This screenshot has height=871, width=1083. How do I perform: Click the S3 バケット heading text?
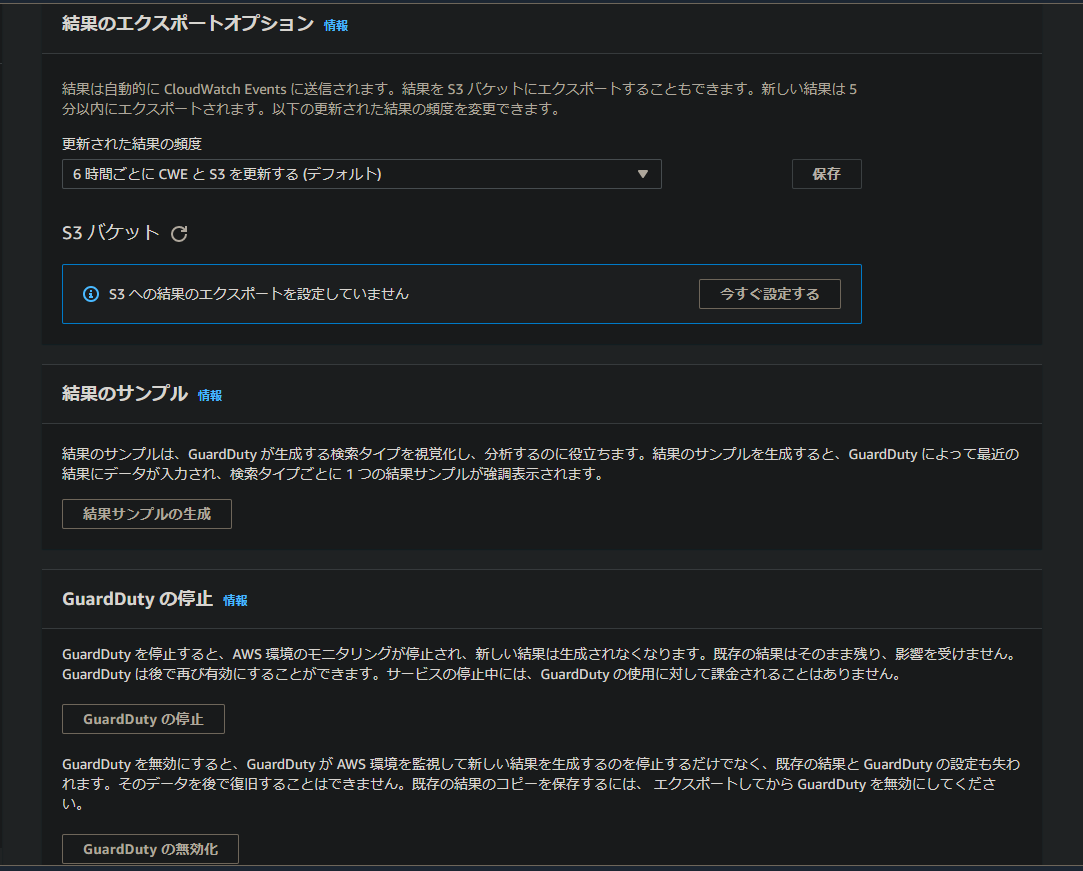(111, 233)
